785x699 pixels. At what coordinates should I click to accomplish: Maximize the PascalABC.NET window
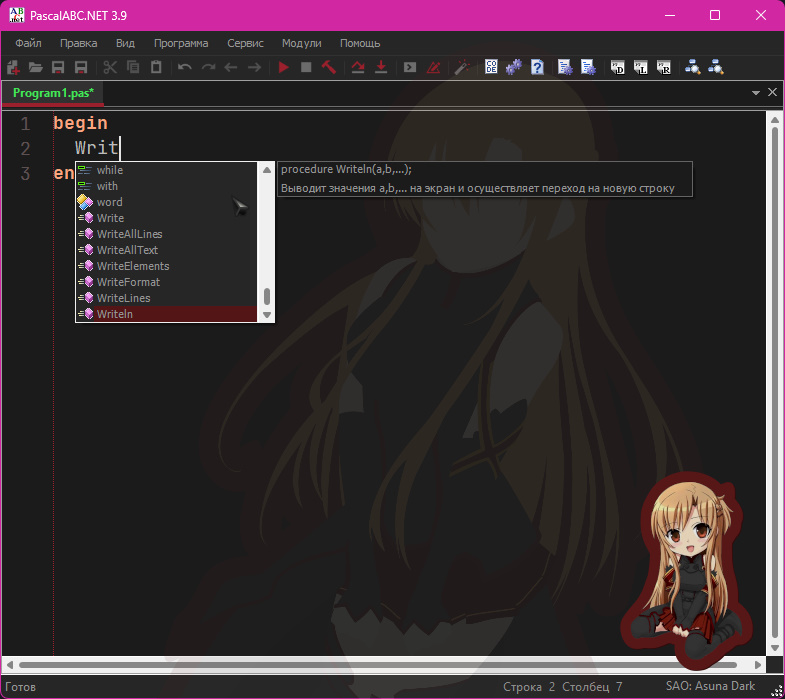tap(715, 16)
